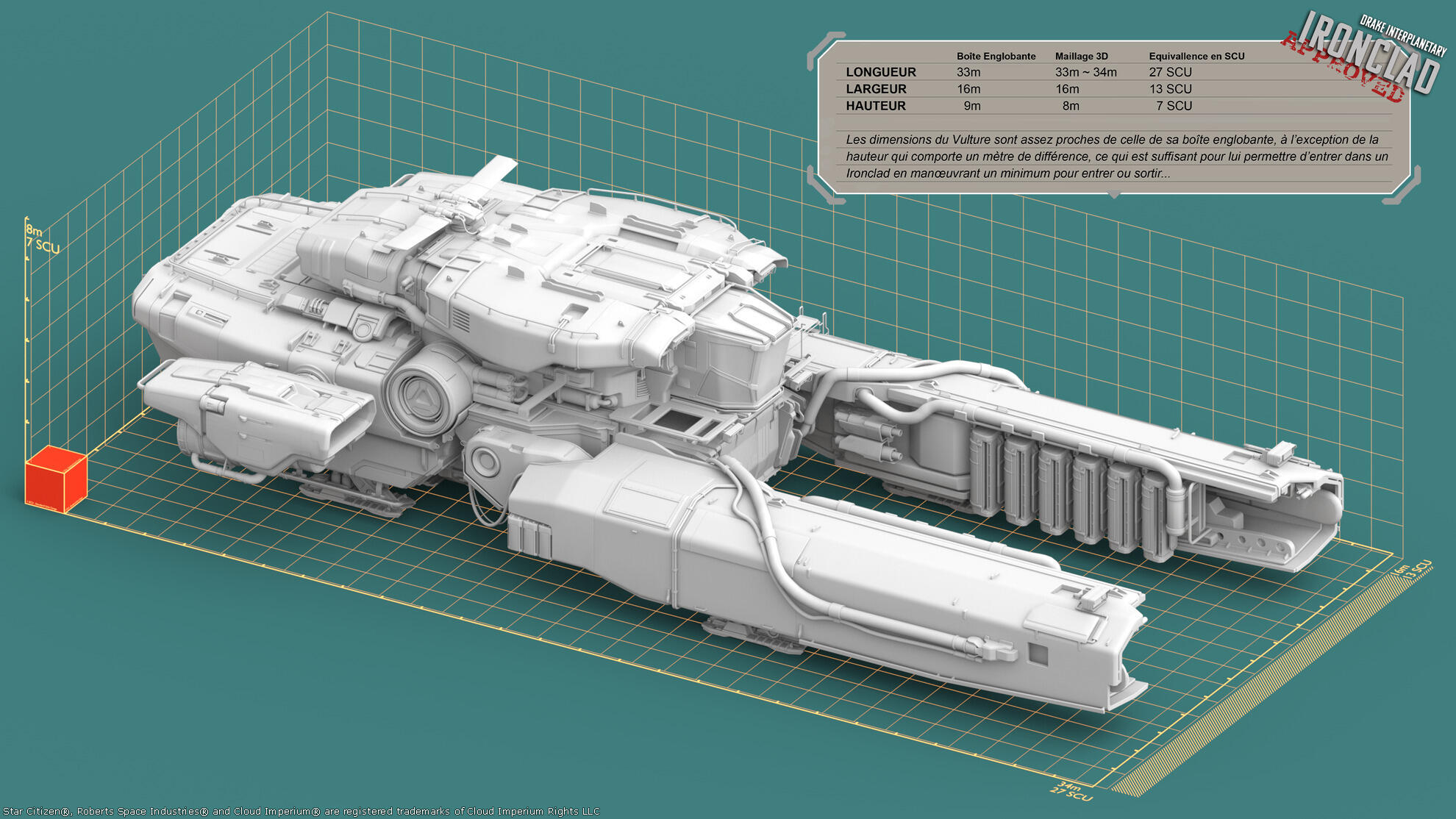The width and height of the screenshot is (1456, 819).
Task: Click the 13 SCU value in table
Action: pos(1171,89)
